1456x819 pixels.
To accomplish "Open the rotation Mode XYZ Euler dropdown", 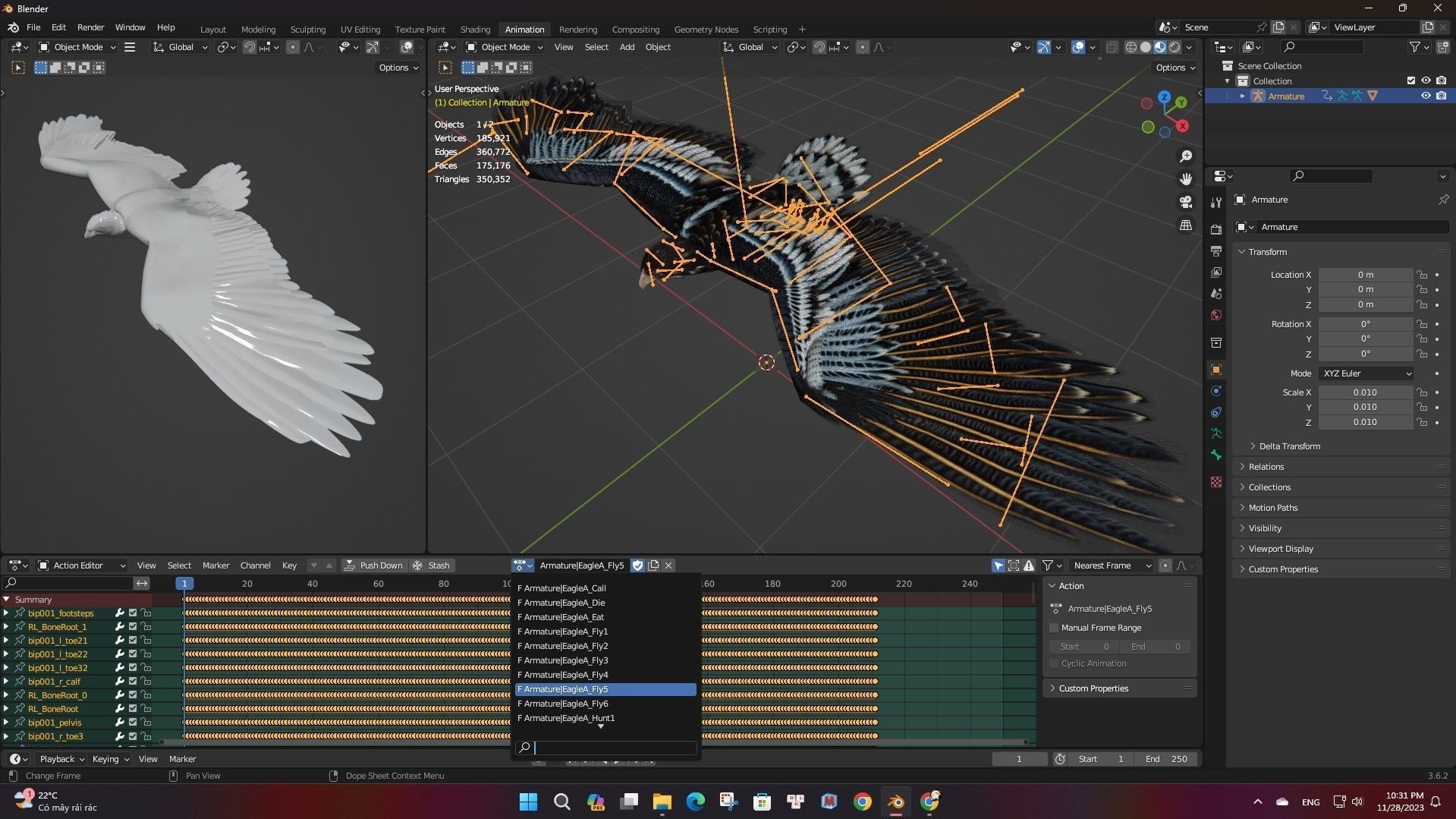I will point(1366,373).
